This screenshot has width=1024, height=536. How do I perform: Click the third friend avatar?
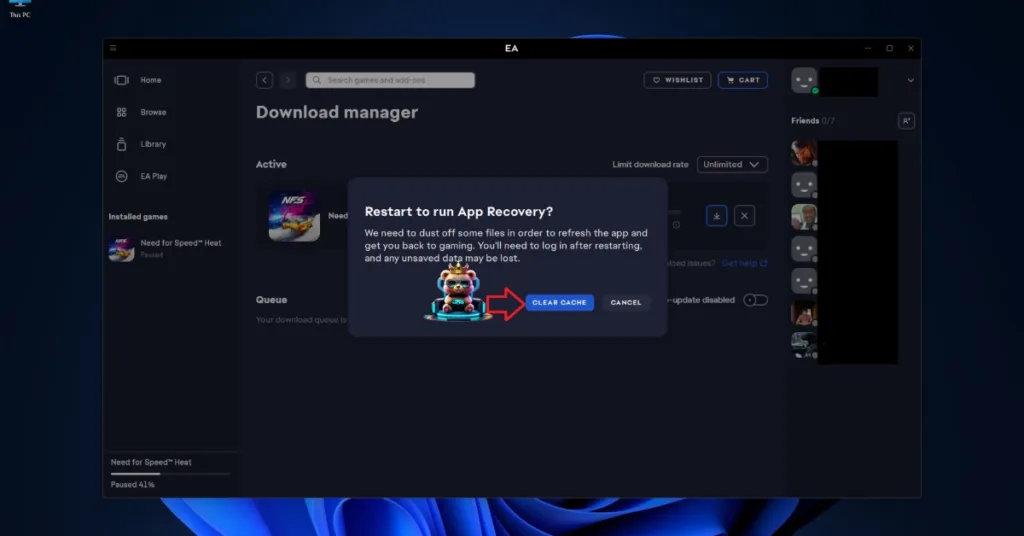point(804,217)
